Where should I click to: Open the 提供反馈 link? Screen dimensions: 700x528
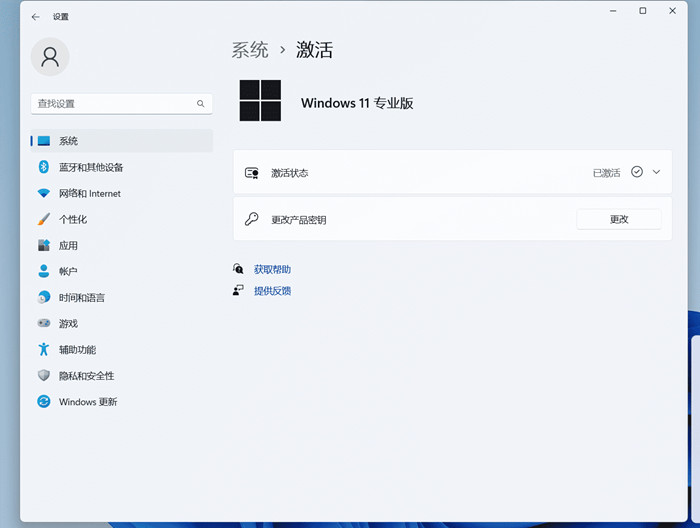click(x=272, y=291)
